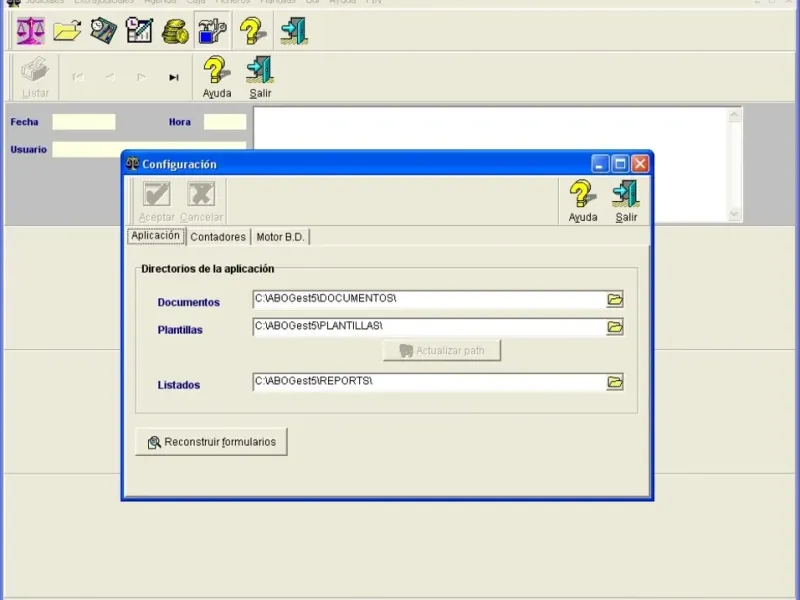Click Salir in the Configuración dialog

(x=626, y=202)
